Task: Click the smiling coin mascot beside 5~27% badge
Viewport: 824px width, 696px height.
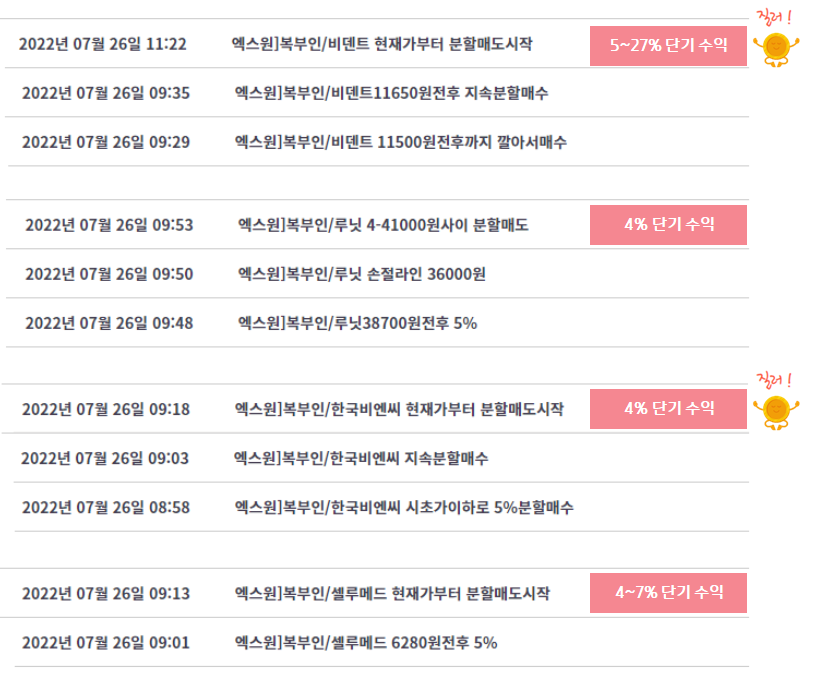Action: click(776, 49)
